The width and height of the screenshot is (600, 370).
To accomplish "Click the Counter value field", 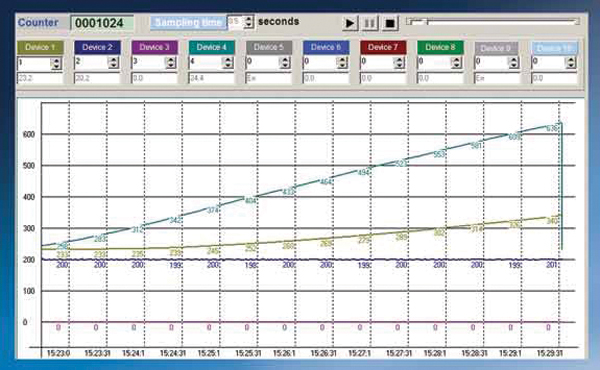I will coord(102,23).
